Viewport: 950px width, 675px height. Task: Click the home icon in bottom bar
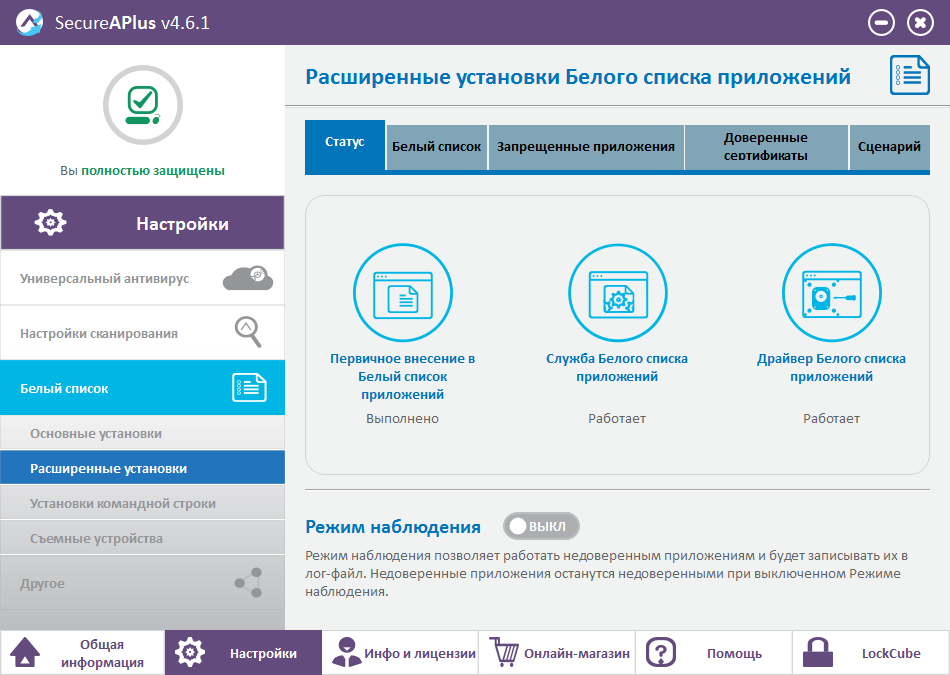coord(25,653)
